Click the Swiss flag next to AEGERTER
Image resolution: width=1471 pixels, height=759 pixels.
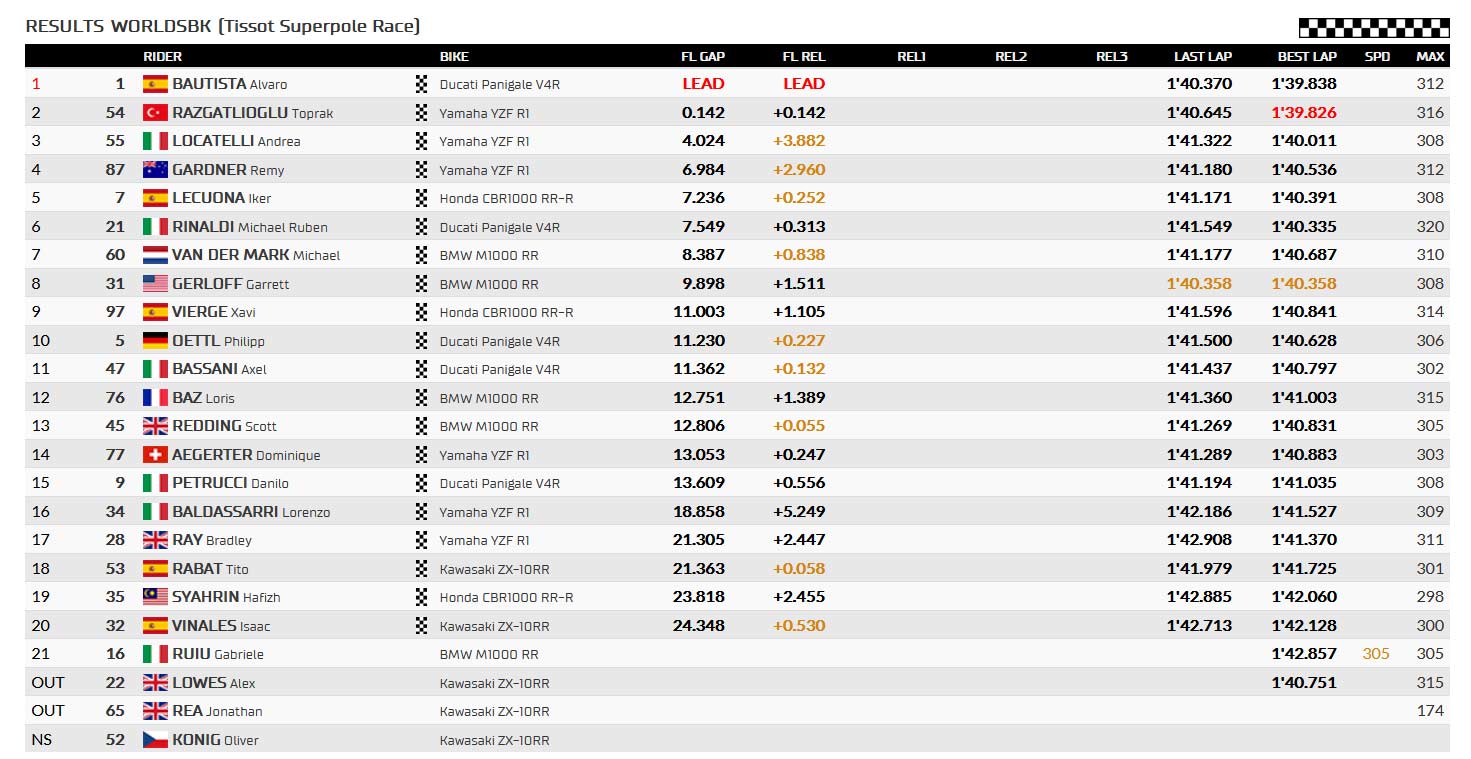155,455
